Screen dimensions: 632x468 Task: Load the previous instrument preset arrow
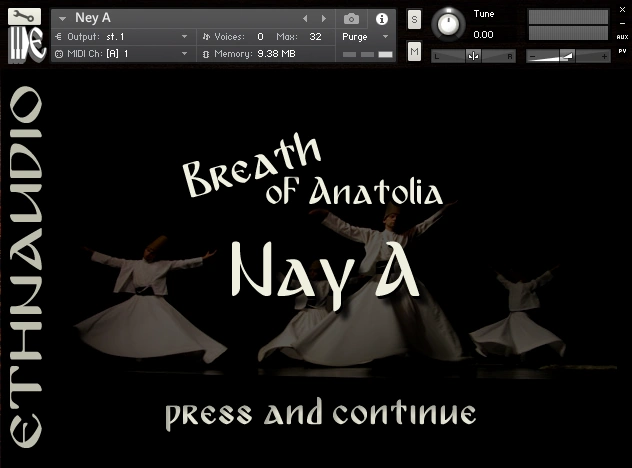point(305,19)
